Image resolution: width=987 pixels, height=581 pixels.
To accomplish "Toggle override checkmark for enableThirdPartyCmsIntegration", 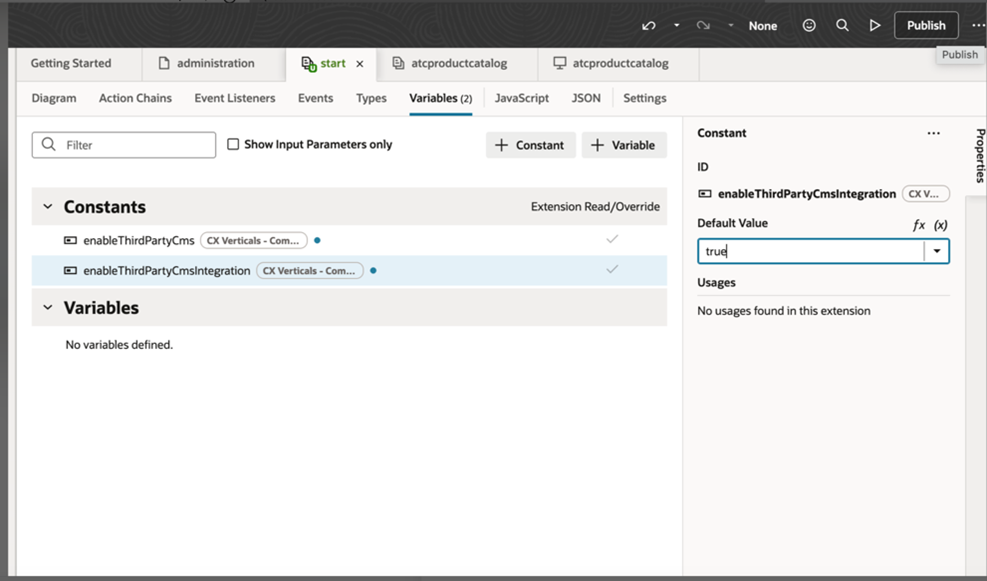I will (612, 269).
